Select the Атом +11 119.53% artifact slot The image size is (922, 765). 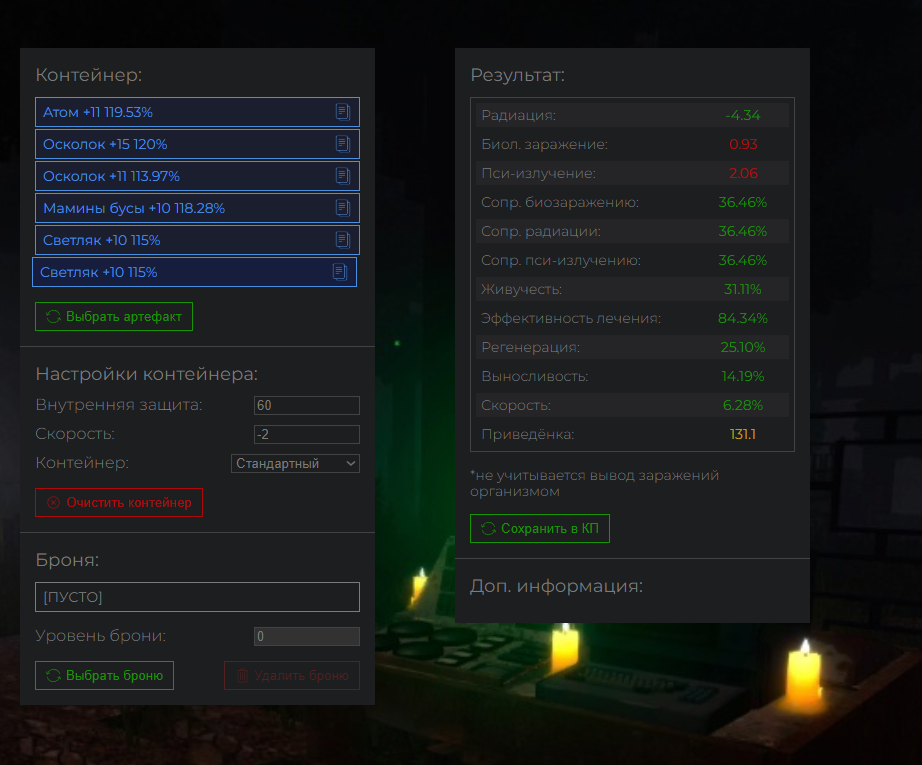(x=197, y=112)
